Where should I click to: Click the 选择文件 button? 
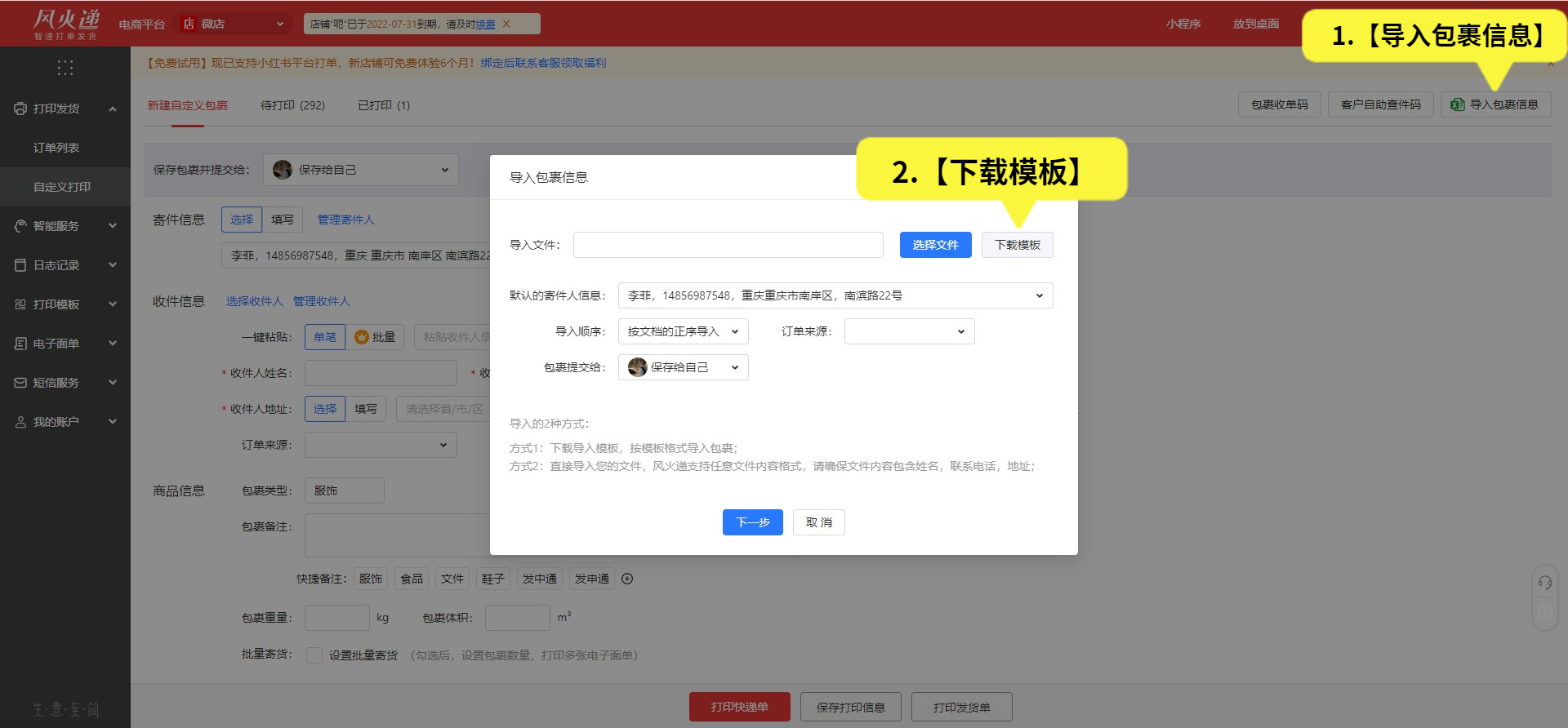[936, 245]
